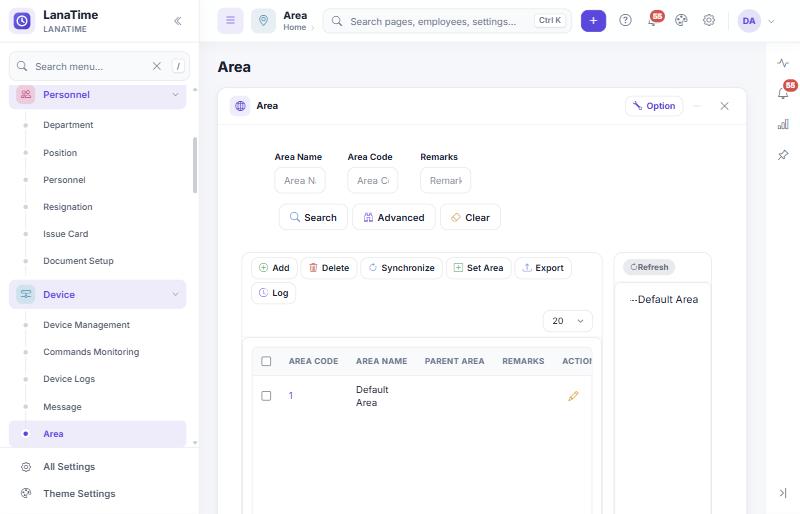Screen dimensions: 800x514
Task: Open the Issue Card menu item
Action: tap(65, 234)
